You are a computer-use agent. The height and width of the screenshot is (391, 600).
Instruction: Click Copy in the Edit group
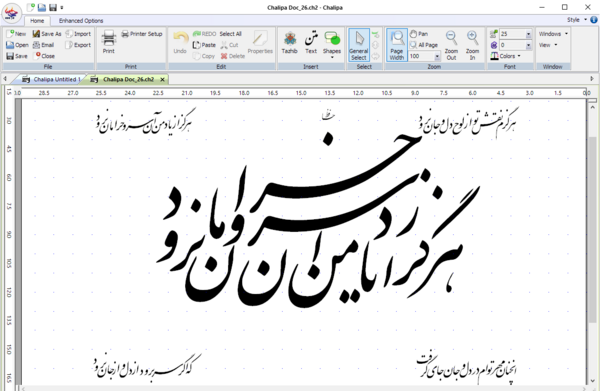204,56
